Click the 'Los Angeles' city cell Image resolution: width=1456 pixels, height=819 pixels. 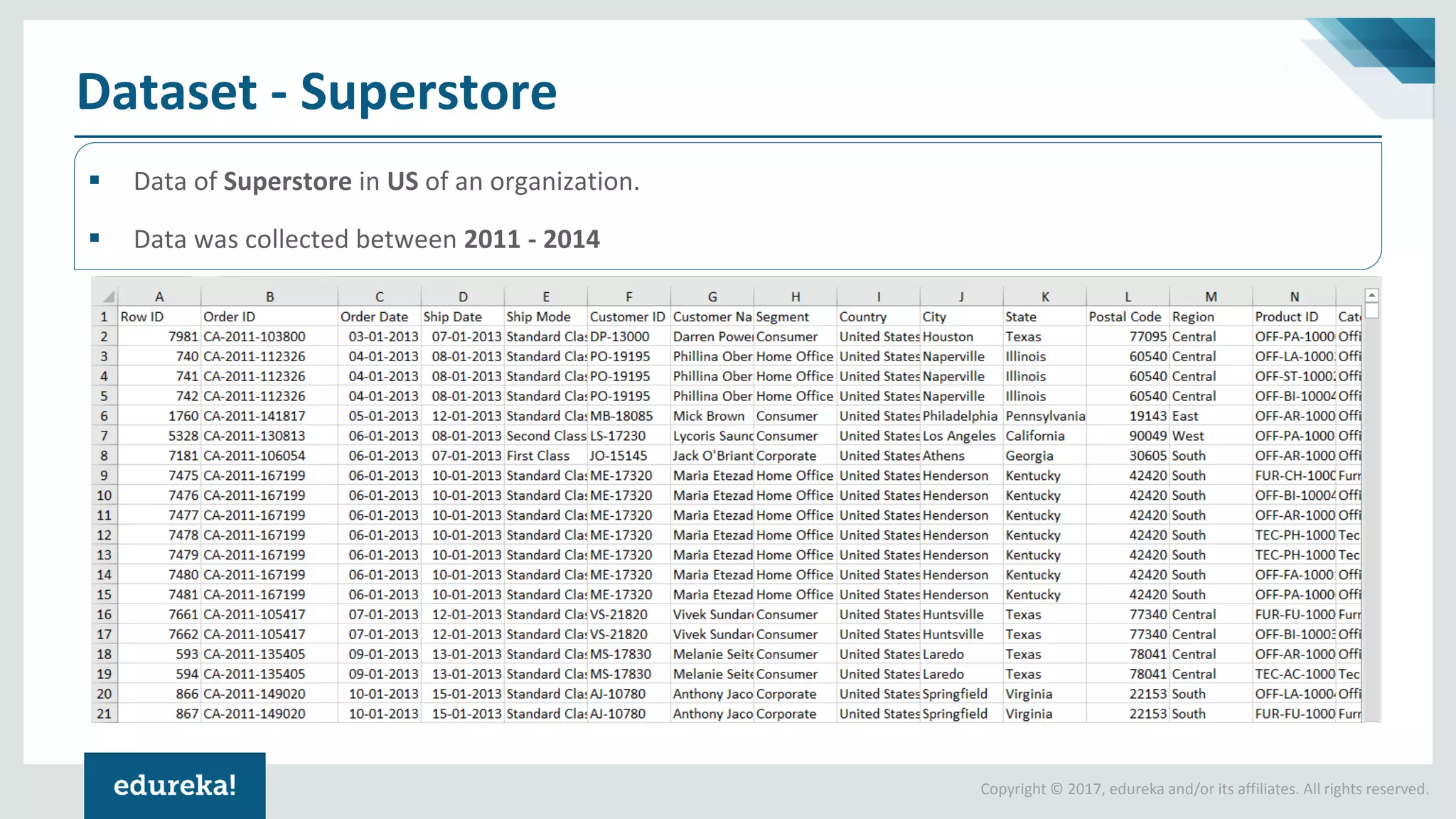(x=962, y=436)
